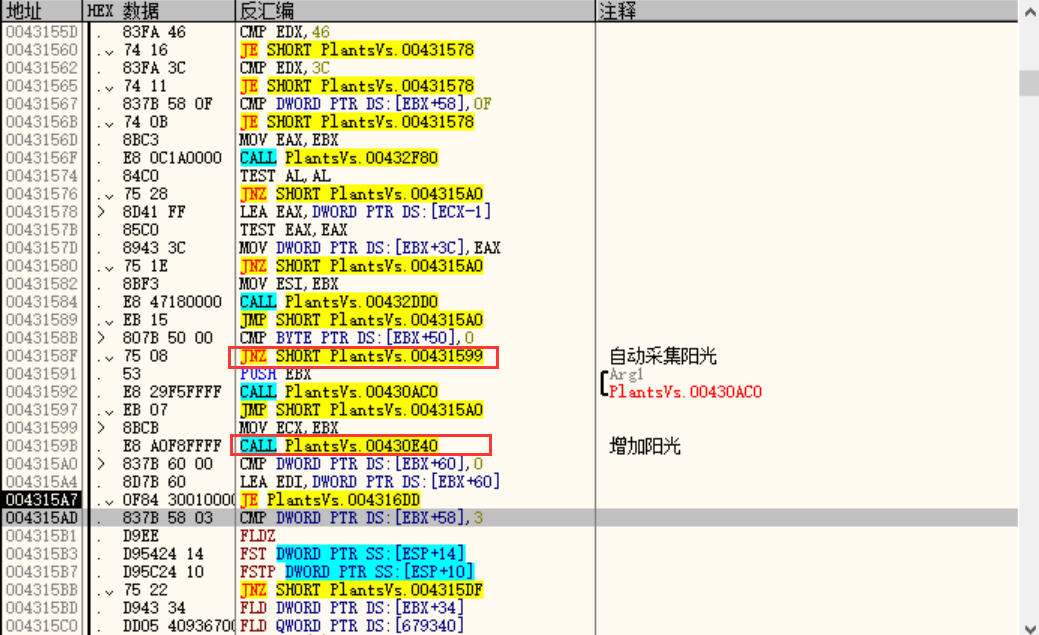Select FST DWORD PTR SS:[ESP+14] instruction
The image size is (1039, 635).
tap(352, 553)
